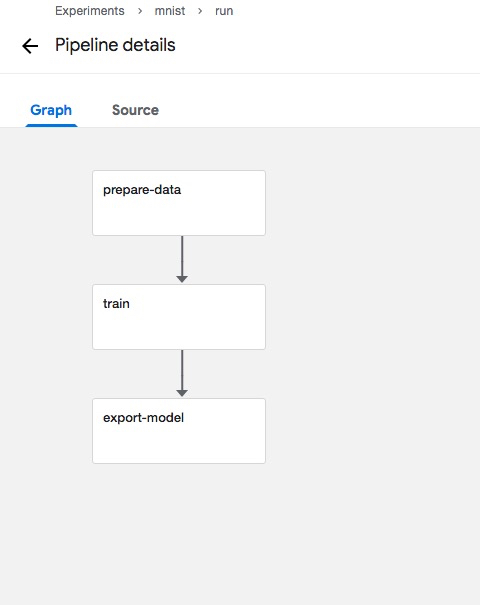
Task: Select the train pipeline node
Action: (179, 317)
